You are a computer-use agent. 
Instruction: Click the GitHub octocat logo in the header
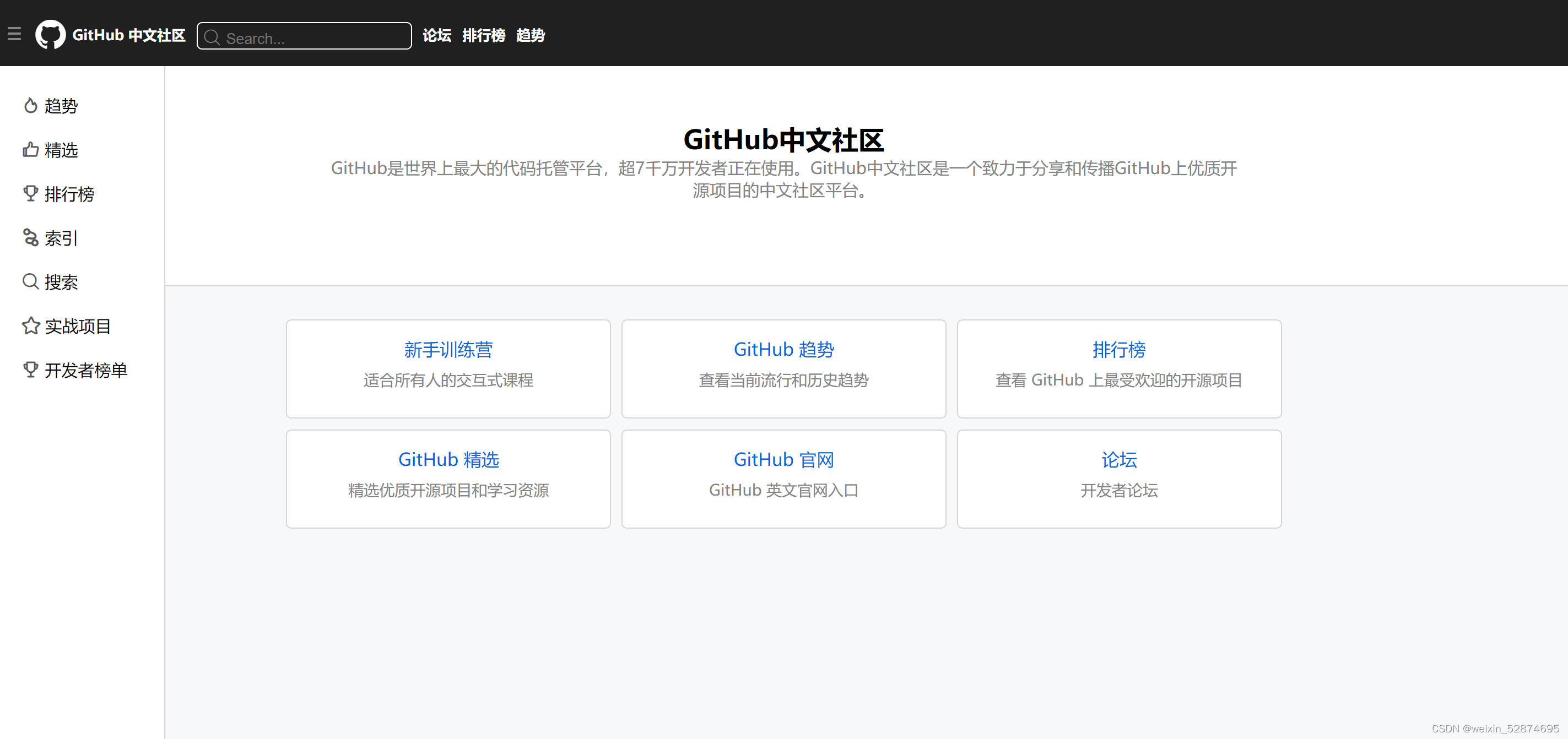[51, 35]
